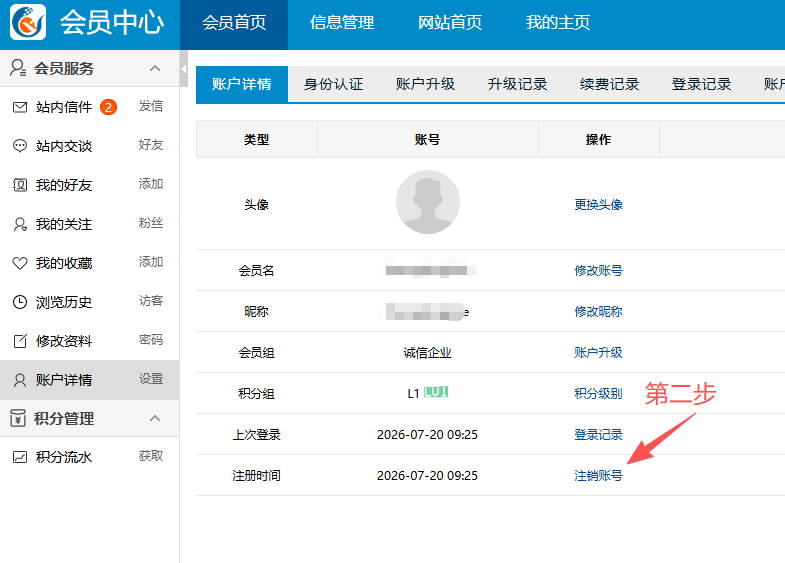This screenshot has height=563, width=785.
Task: Click the 注册时间 row label
Action: [x=256, y=476]
